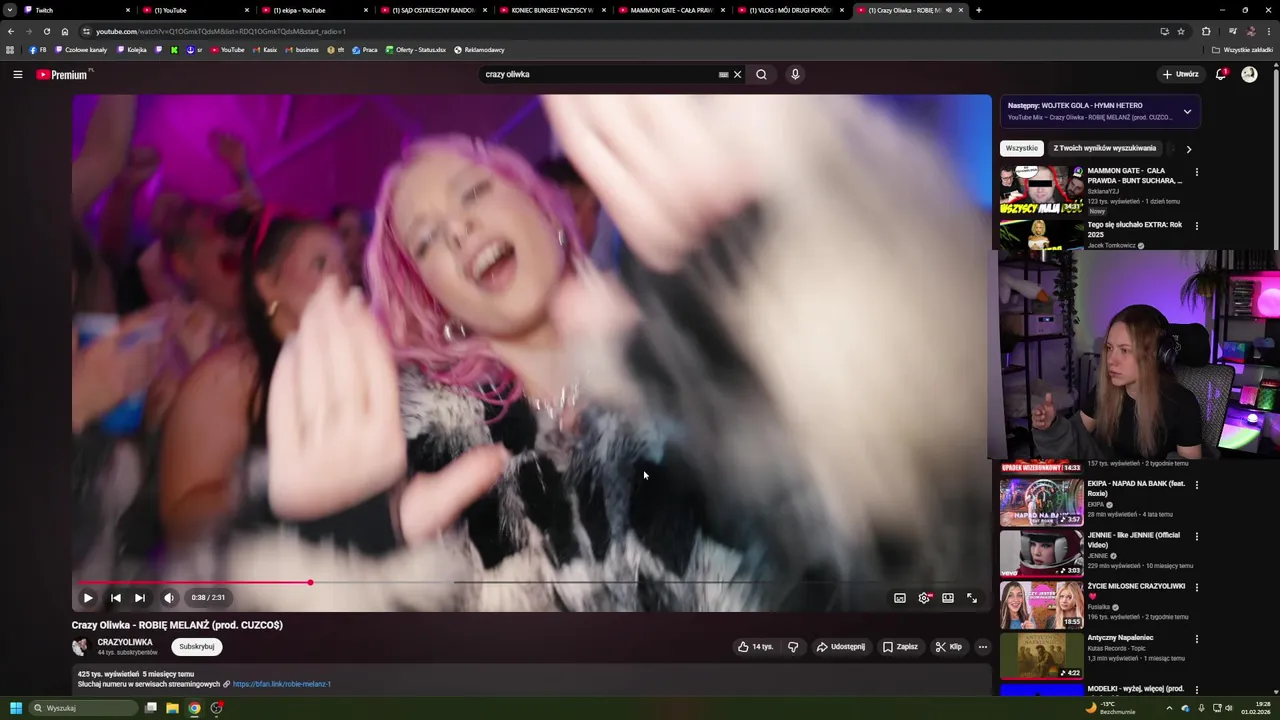Viewport: 1280px width, 720px height.
Task: Open Oferty - Status.xlsx bookmark
Action: click(x=415, y=50)
